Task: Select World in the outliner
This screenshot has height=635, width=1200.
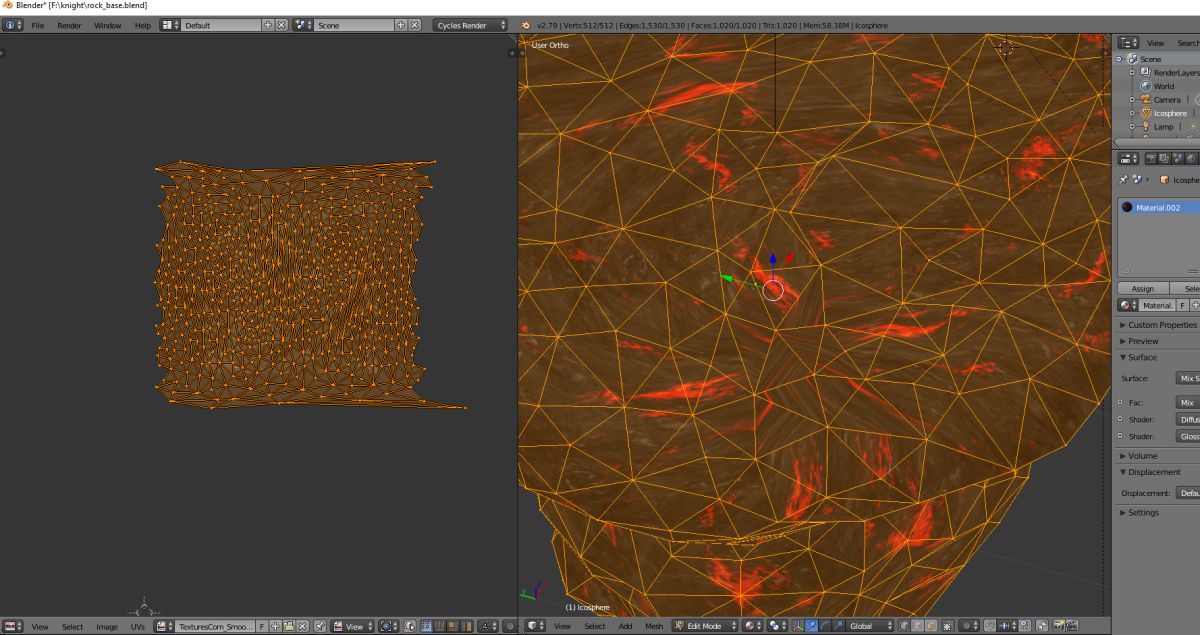Action: coord(1164,86)
